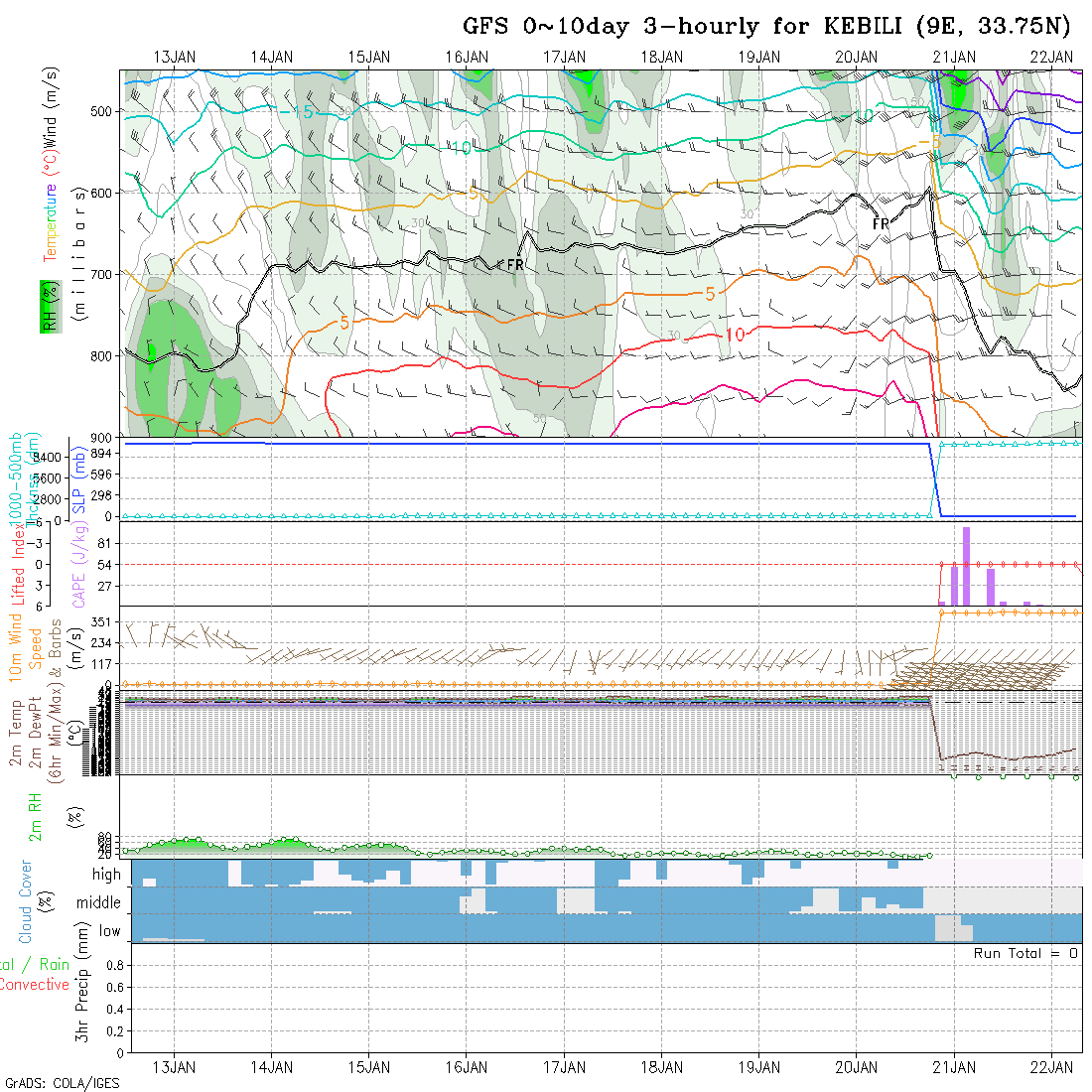Click the "low" cloud cover row label

(x=109, y=931)
